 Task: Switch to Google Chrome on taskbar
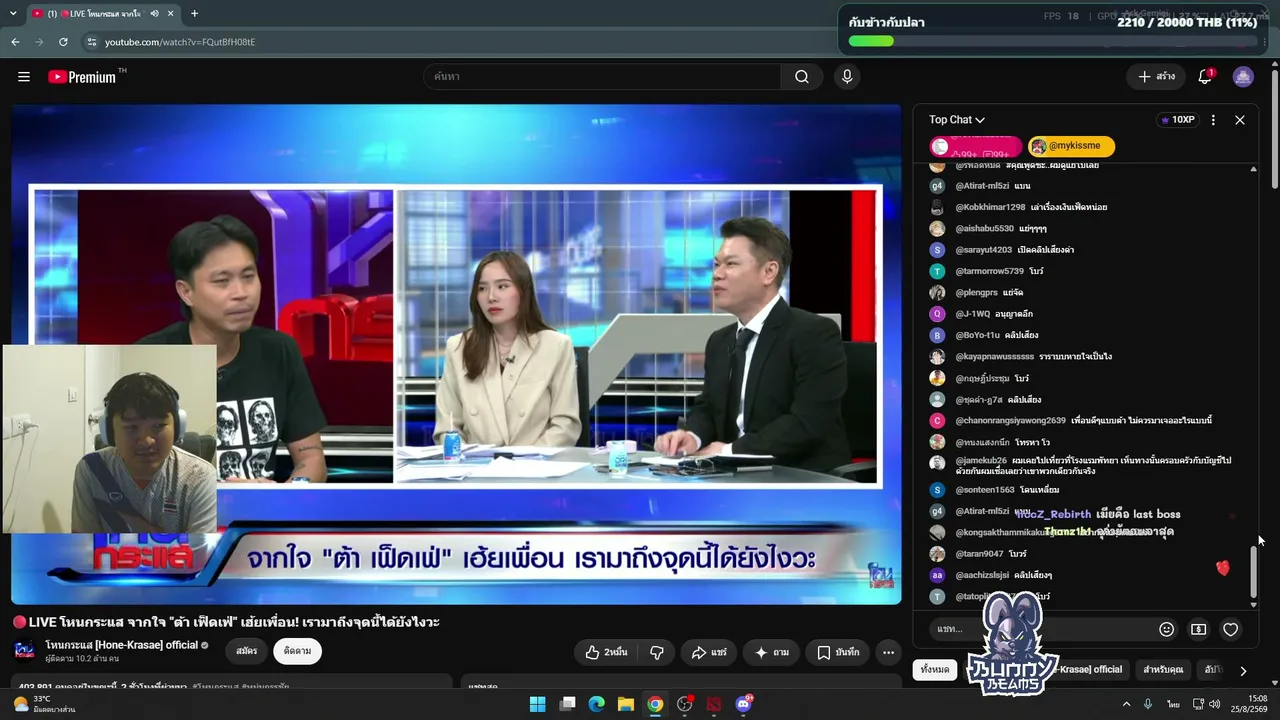(655, 704)
